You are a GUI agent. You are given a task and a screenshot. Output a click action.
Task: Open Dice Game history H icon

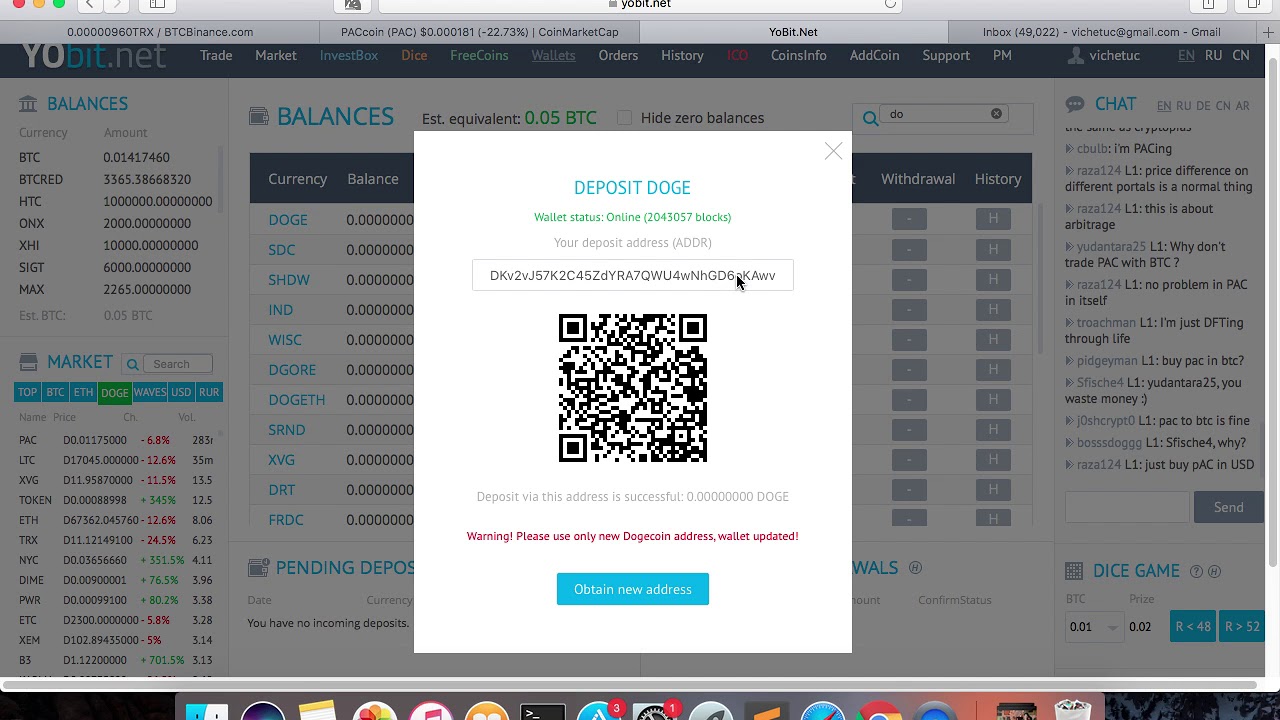click(1214, 572)
